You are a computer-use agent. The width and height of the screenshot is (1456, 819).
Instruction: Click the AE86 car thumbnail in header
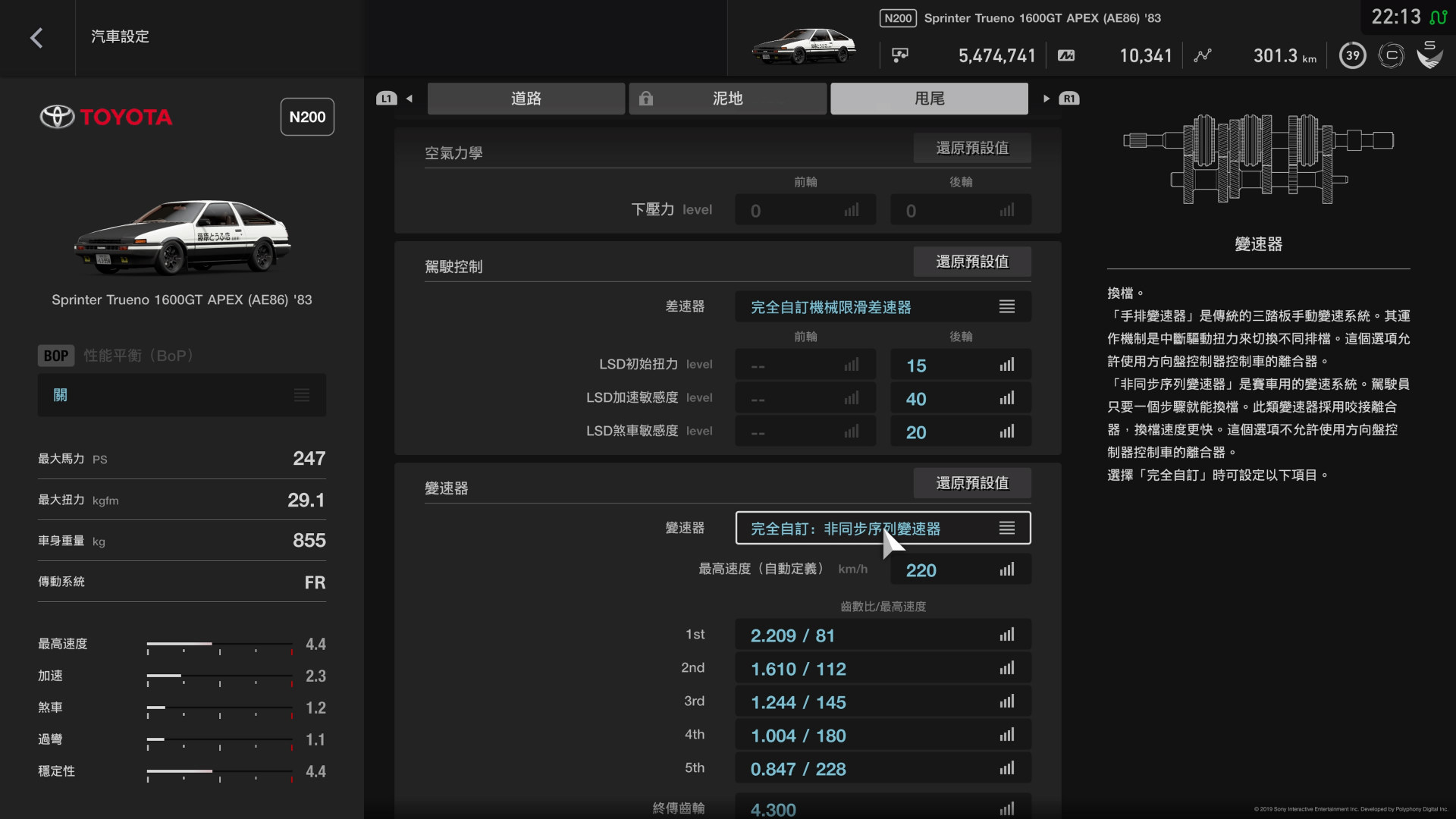coord(804,46)
